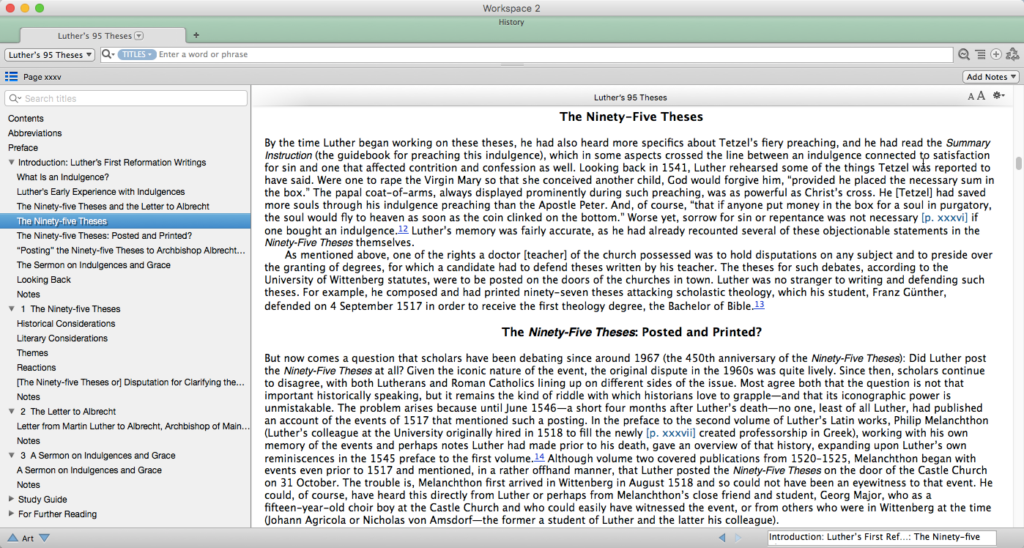Go back with the left navigation arrow
The height and width of the screenshot is (548, 1024).
(x=722, y=538)
